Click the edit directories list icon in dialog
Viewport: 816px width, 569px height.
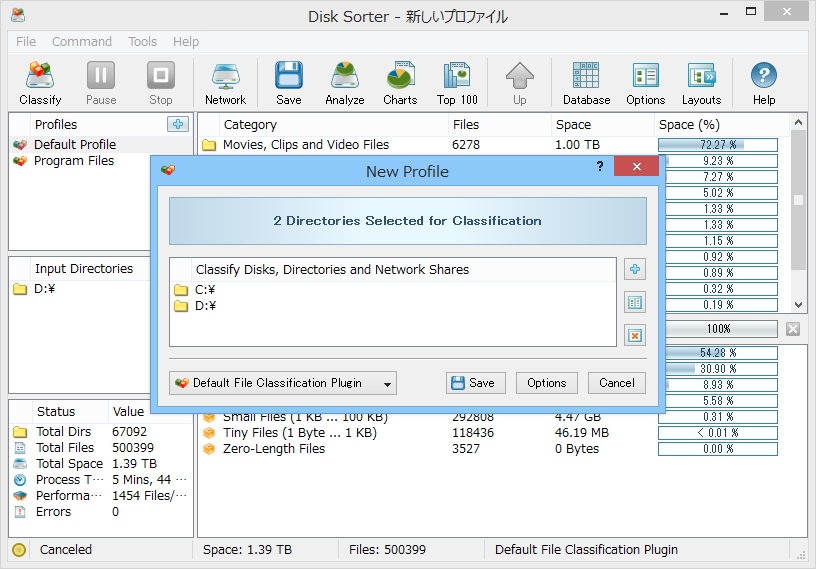point(635,302)
